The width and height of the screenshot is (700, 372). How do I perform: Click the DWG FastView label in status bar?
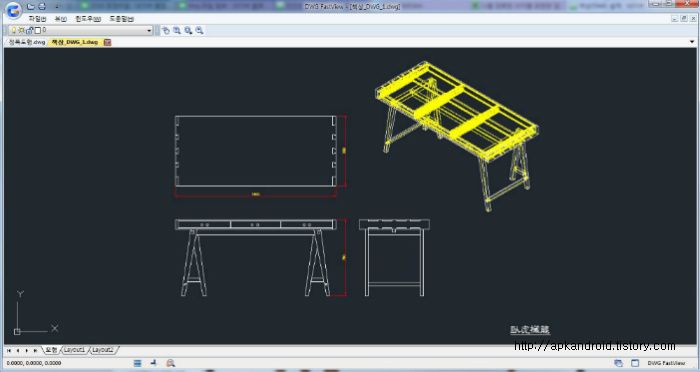pyautogui.click(x=666, y=363)
